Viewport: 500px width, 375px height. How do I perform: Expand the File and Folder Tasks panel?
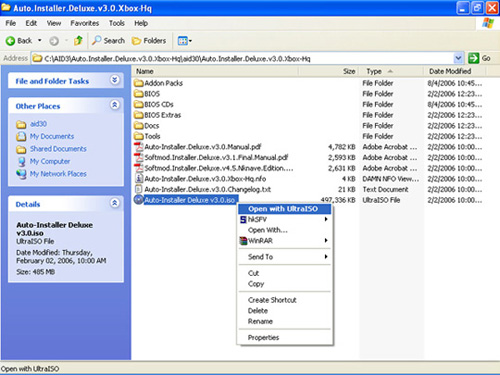click(115, 80)
